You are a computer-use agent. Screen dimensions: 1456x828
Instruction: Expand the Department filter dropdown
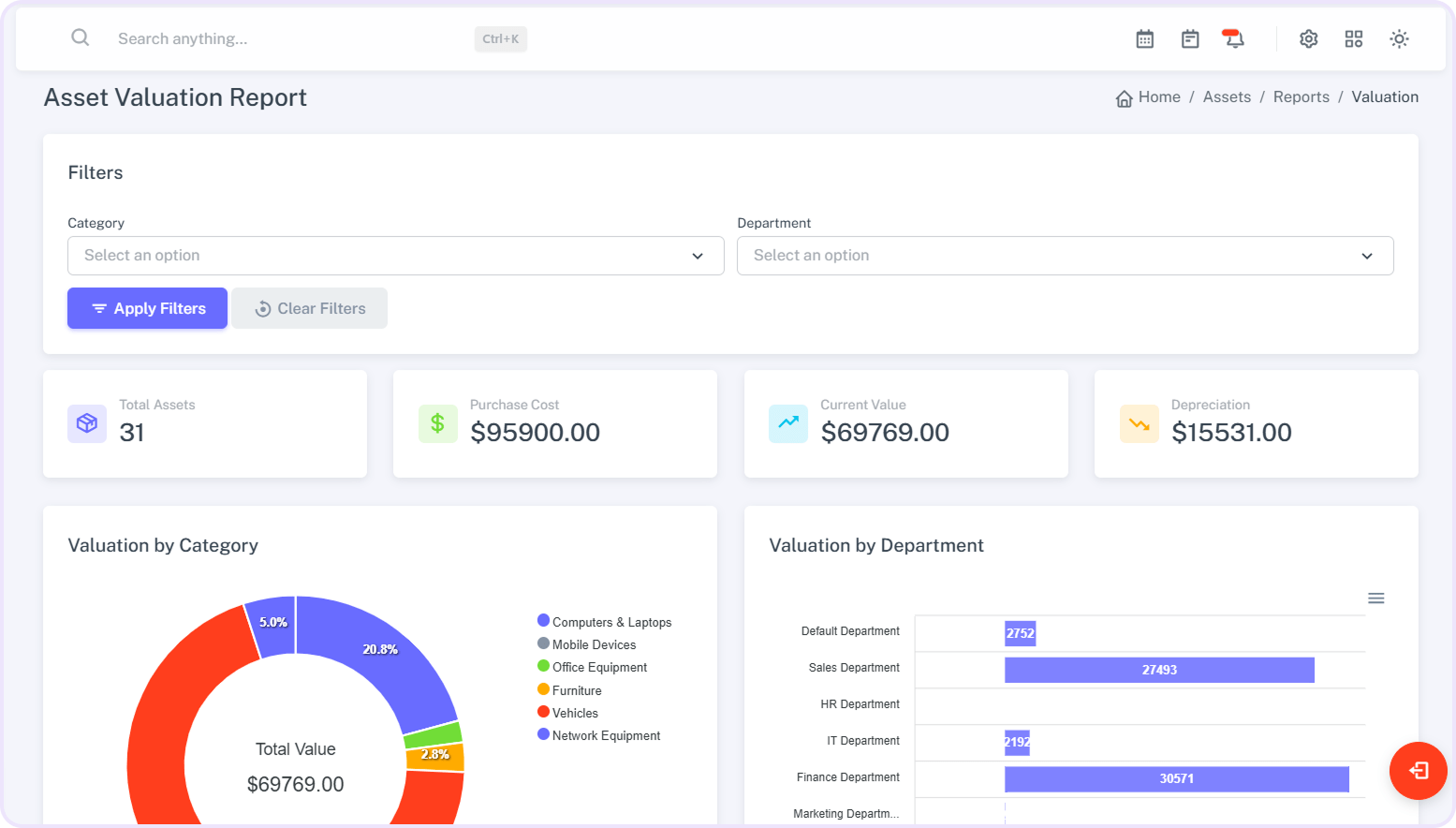[x=1065, y=256]
